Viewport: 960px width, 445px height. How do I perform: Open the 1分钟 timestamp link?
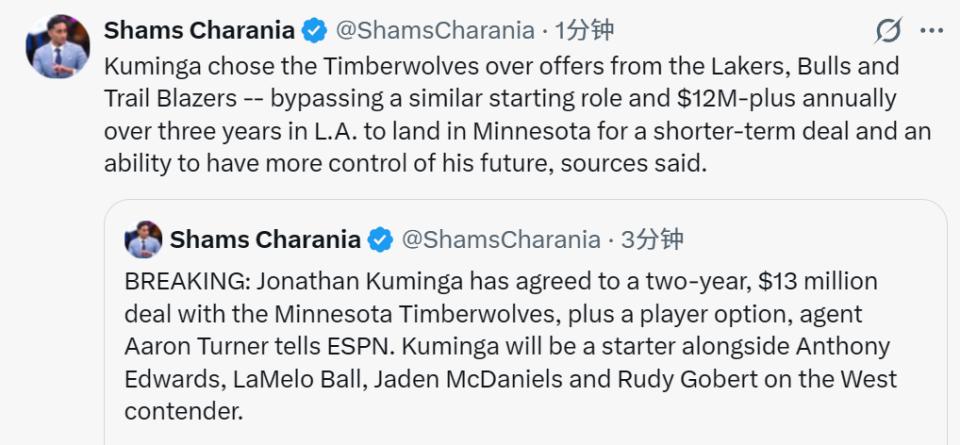coord(583,30)
